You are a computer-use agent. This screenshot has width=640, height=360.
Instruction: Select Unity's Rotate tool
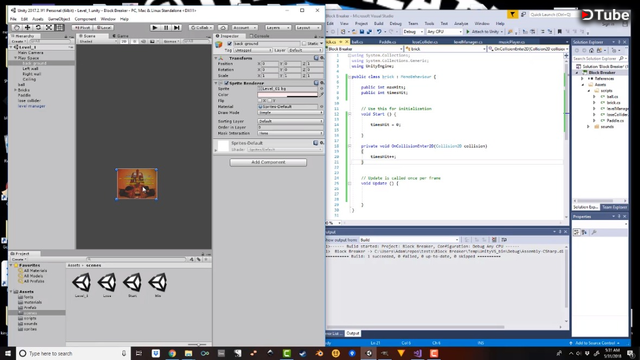click(x=38, y=27)
